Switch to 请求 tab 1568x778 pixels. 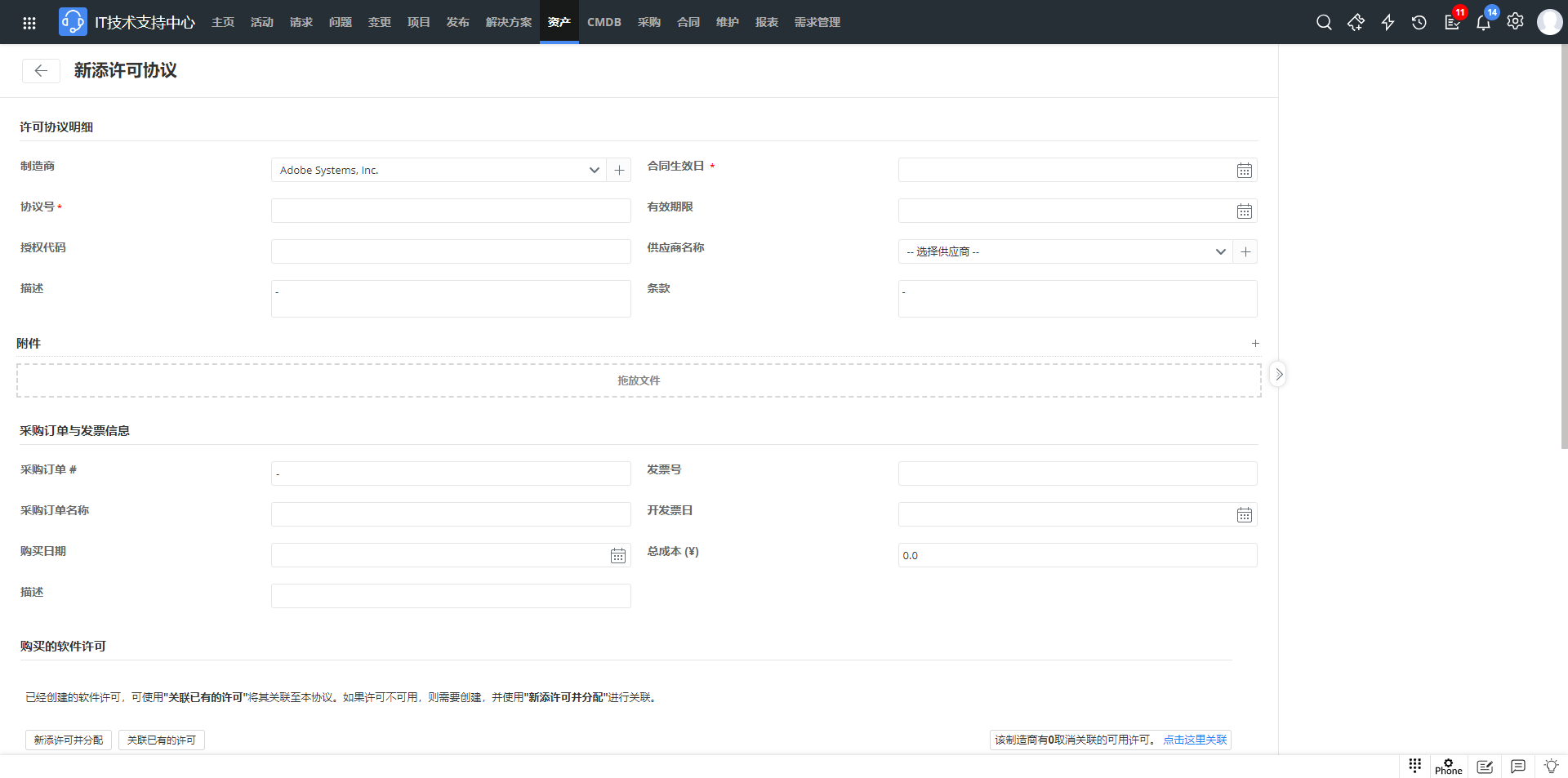click(301, 22)
